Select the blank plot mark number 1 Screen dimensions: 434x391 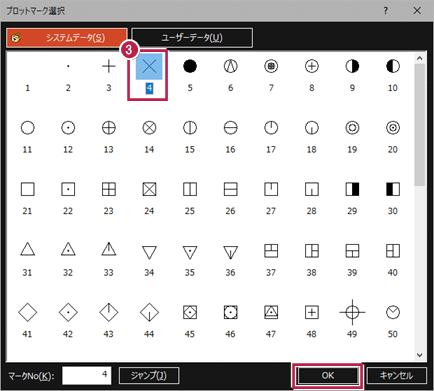coord(27,66)
